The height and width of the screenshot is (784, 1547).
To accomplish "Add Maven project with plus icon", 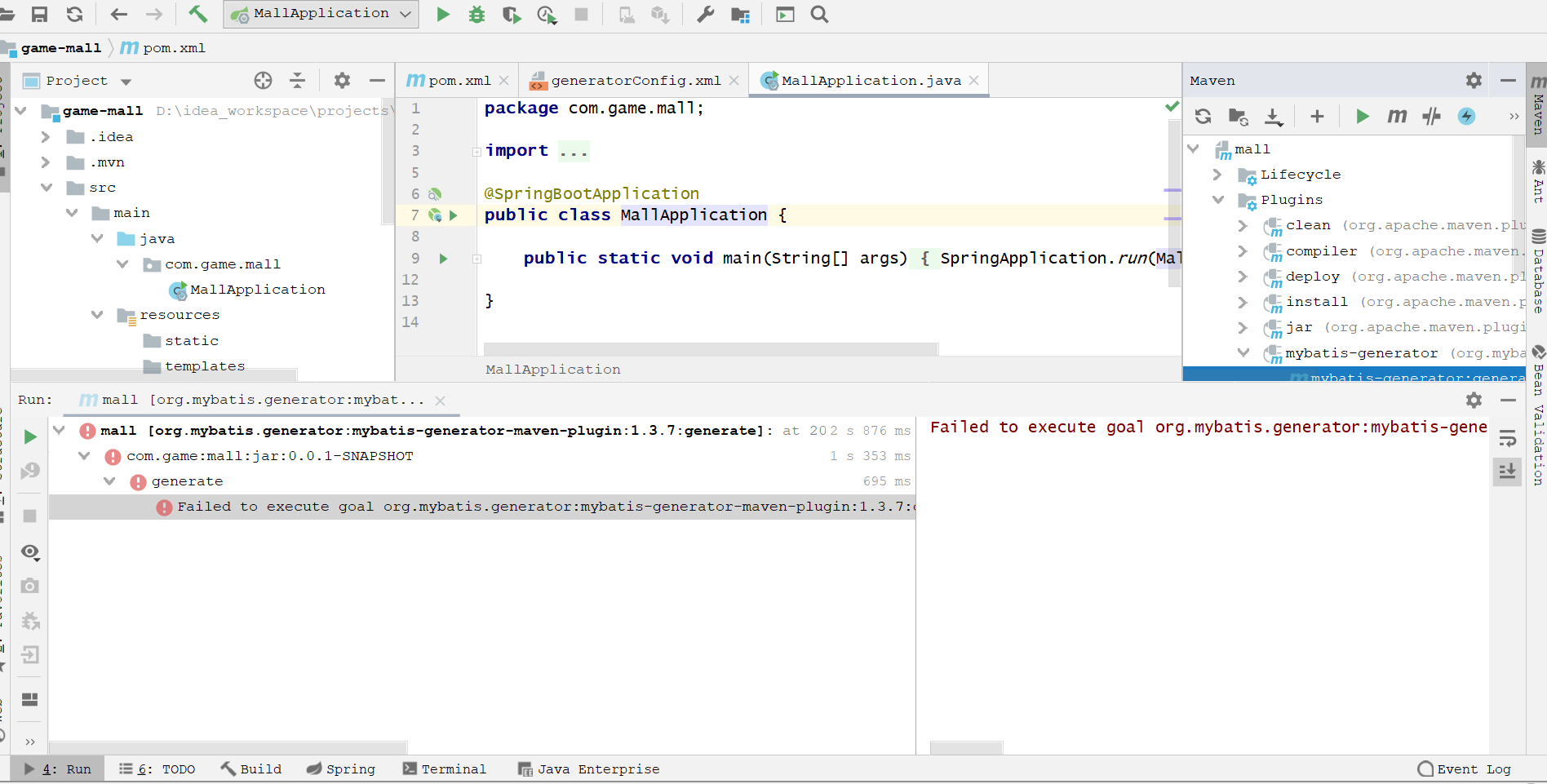I will coord(1317,116).
